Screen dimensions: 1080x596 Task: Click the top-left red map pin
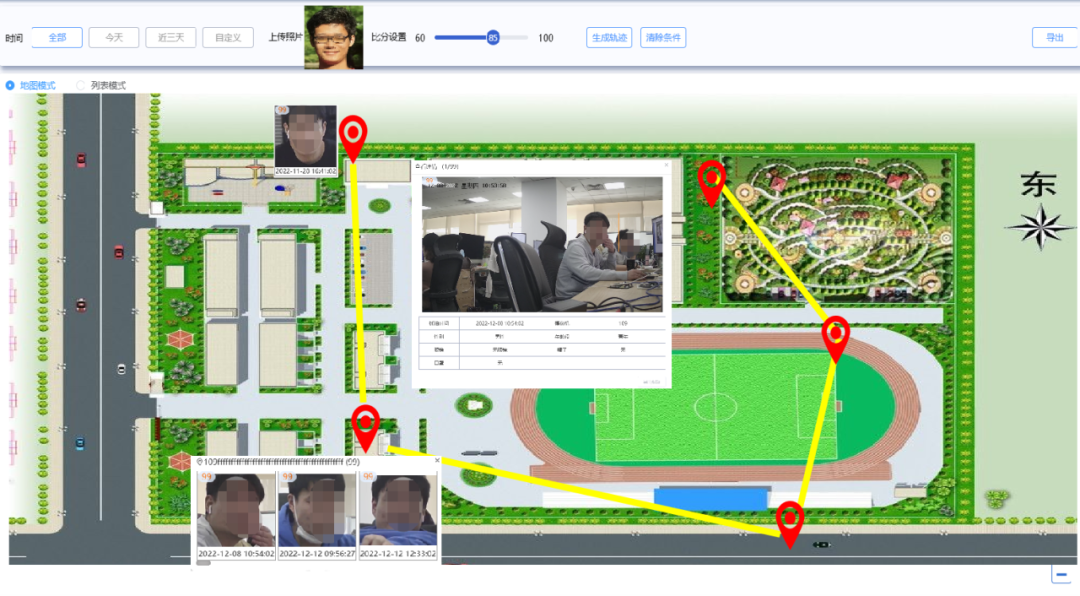[353, 134]
